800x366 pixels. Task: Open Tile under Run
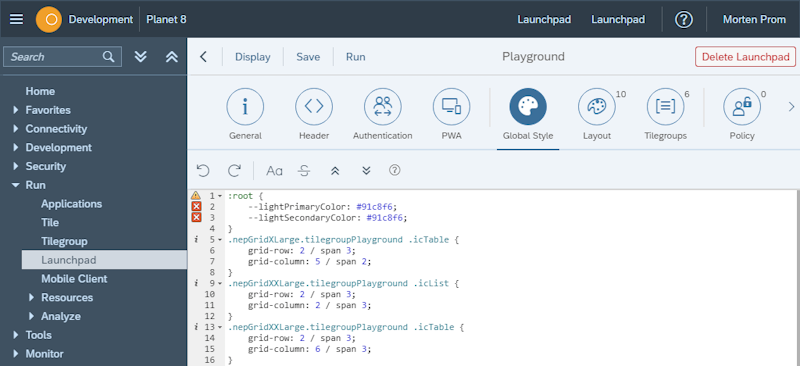[x=50, y=223]
